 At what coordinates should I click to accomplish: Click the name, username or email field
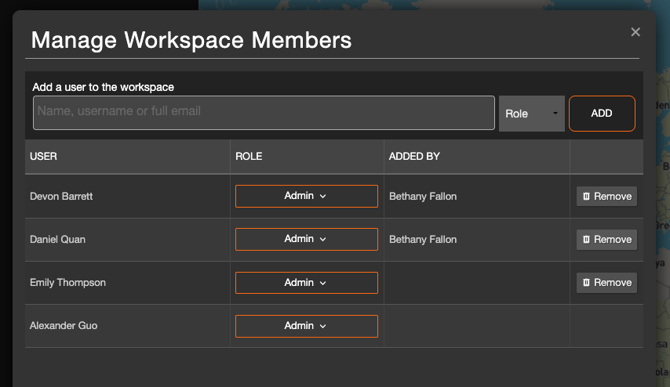click(264, 112)
